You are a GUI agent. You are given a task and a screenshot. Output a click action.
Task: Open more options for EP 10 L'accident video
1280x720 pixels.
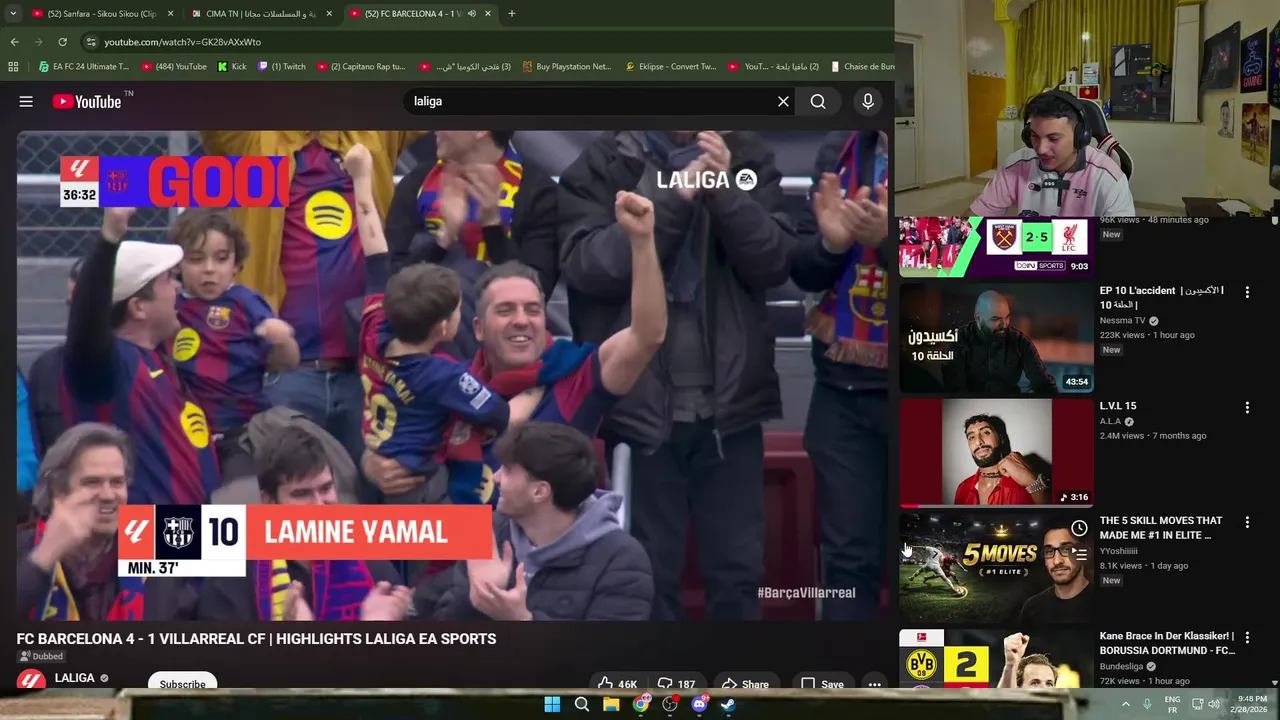(x=1247, y=292)
